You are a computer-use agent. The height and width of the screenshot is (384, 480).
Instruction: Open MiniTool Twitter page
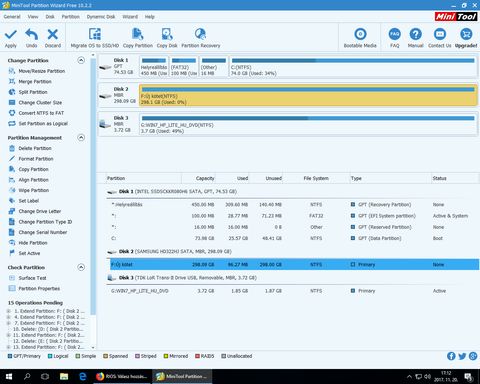coord(462,356)
